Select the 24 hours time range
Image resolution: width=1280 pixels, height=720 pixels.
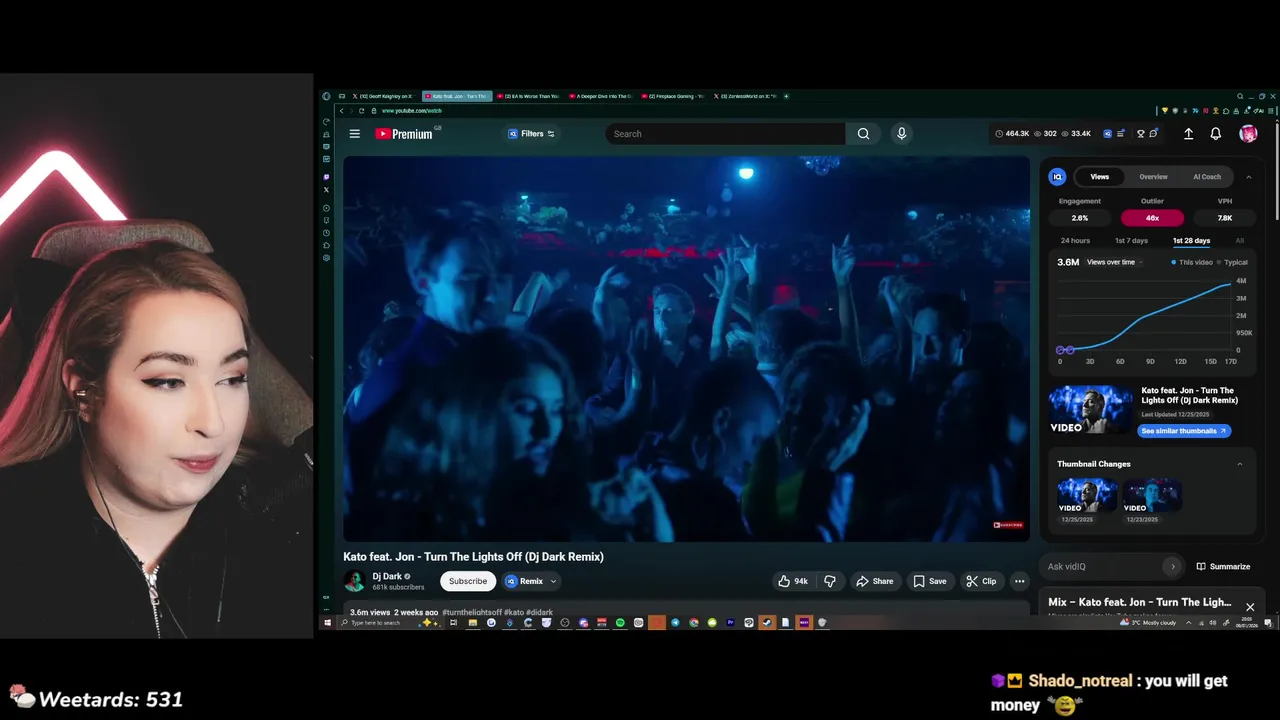tap(1075, 241)
